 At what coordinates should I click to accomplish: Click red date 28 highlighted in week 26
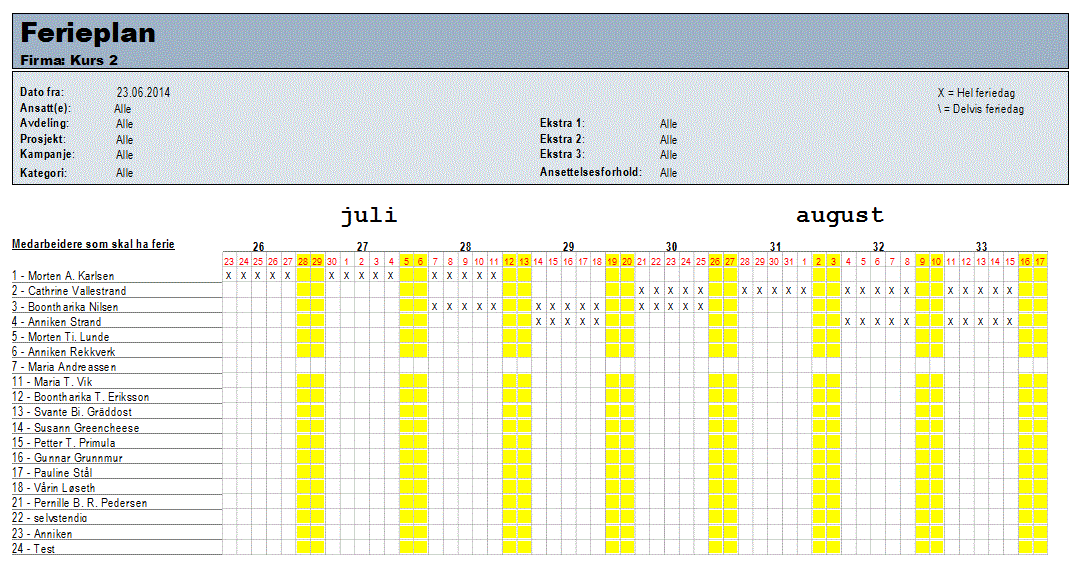pyautogui.click(x=303, y=262)
